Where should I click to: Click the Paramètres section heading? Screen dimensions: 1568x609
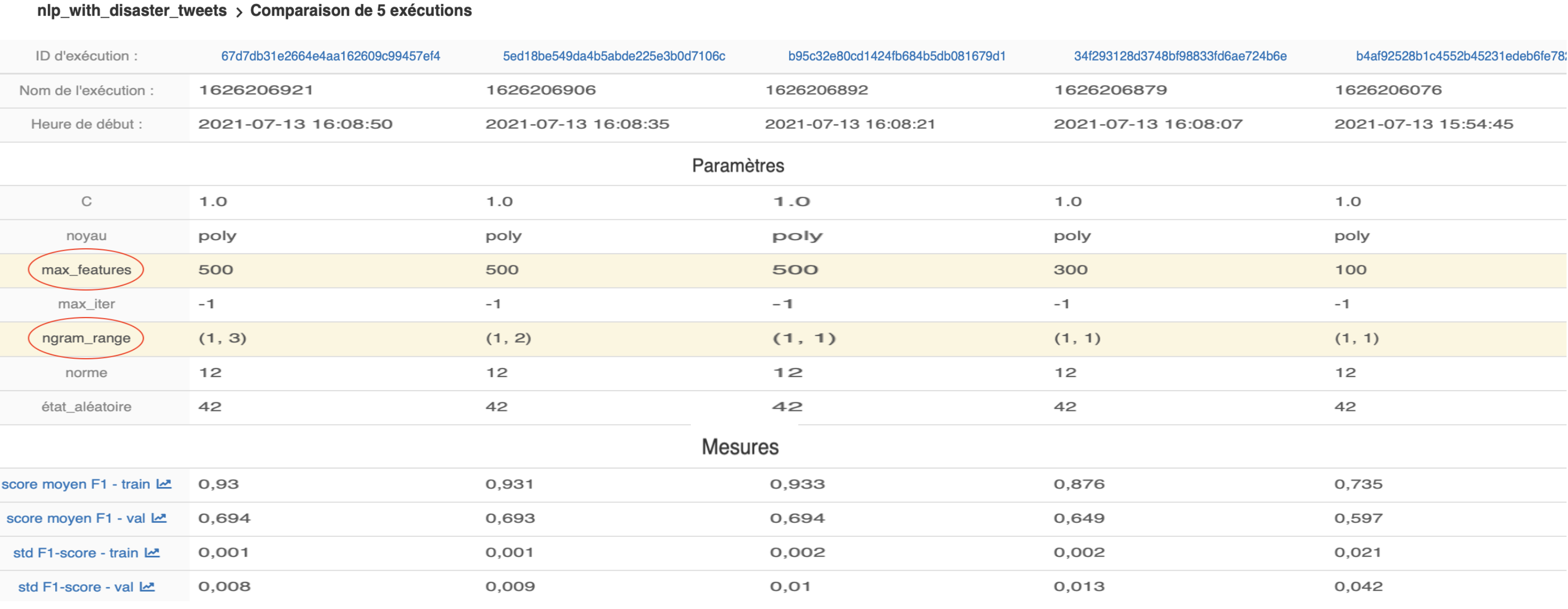coord(738,166)
